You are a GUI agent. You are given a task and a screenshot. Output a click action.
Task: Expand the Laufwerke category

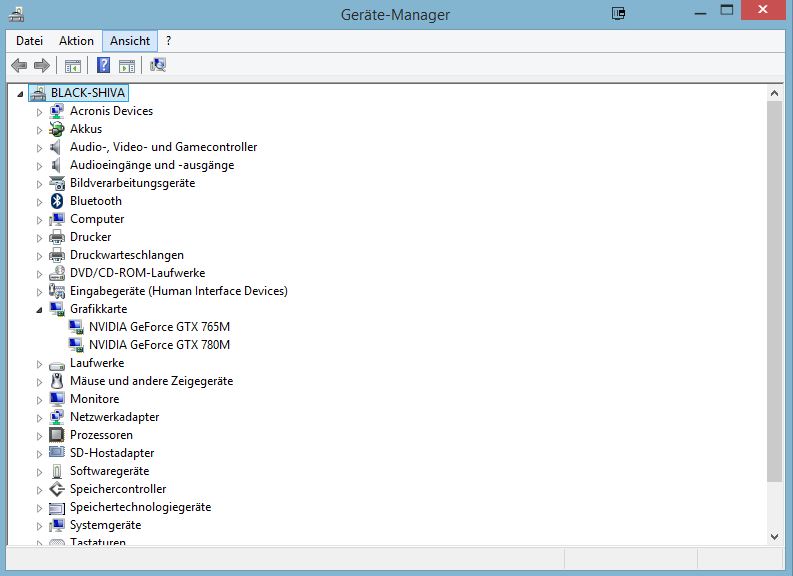[39, 364]
